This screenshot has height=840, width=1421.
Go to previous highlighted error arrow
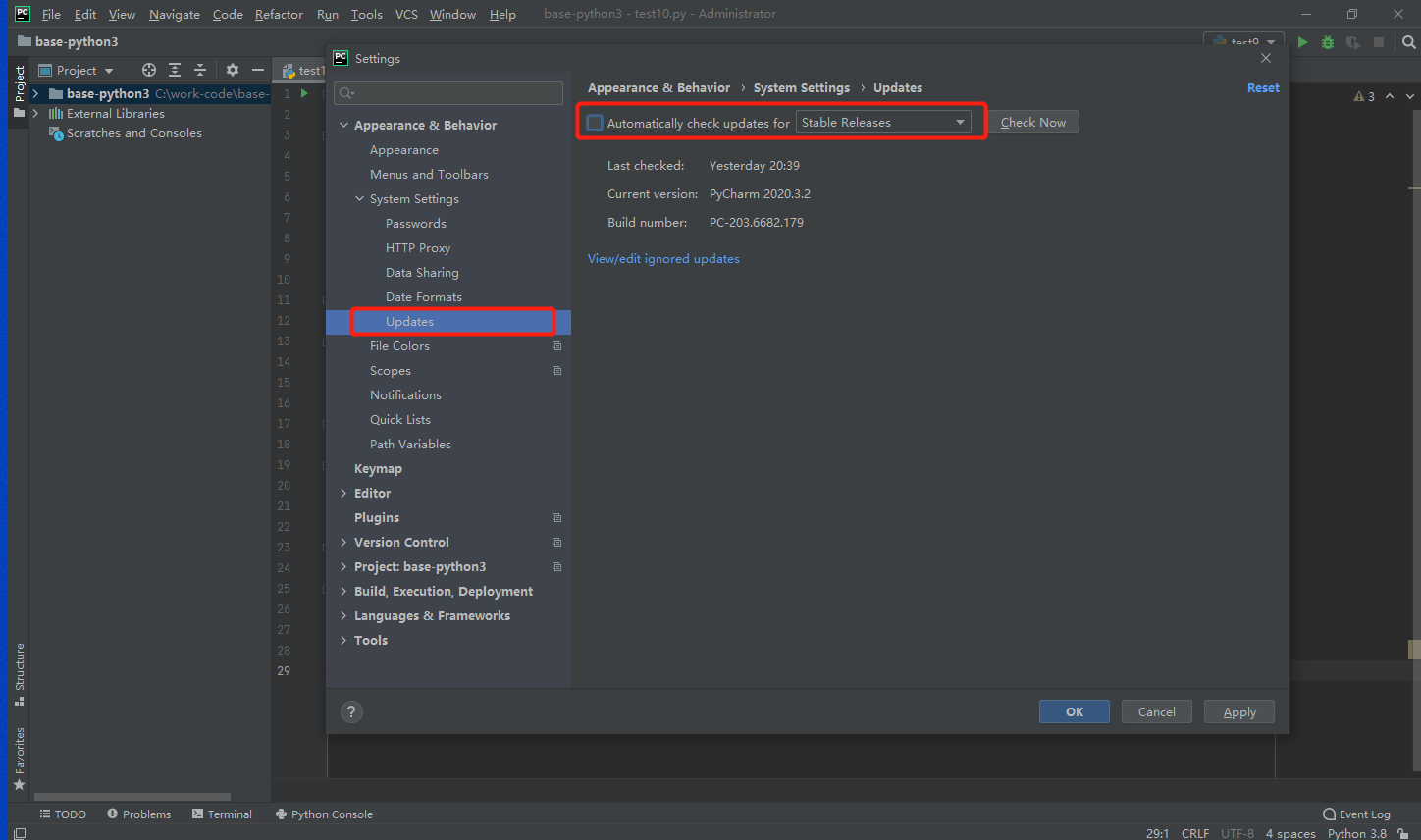click(x=1390, y=96)
